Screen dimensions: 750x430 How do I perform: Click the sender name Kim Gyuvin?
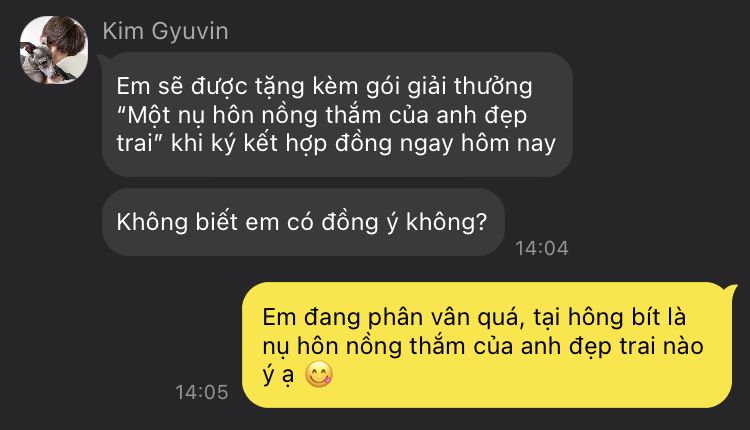pyautogui.click(x=165, y=31)
